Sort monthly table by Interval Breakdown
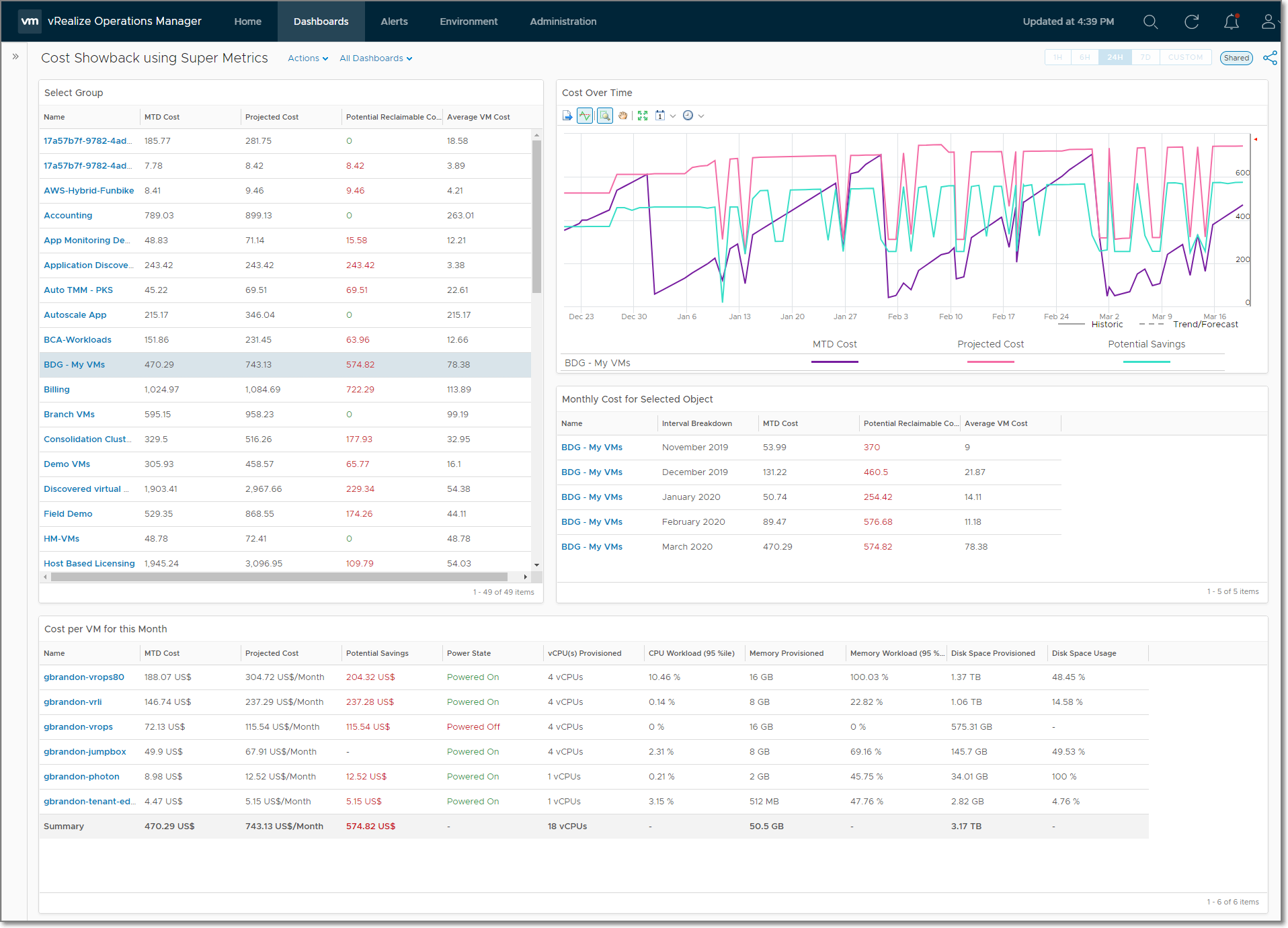 tap(697, 423)
